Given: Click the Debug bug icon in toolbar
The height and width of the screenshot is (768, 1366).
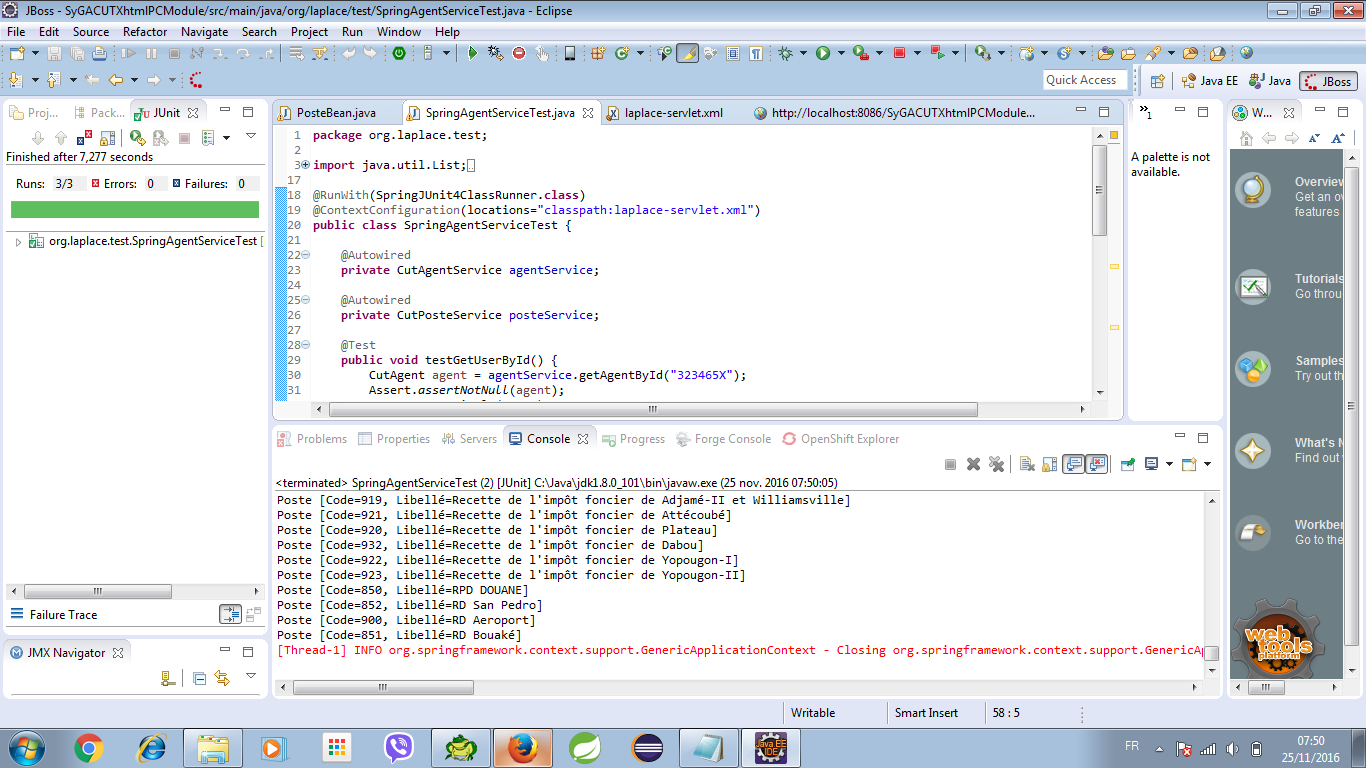Looking at the screenshot, I should tap(786, 53).
